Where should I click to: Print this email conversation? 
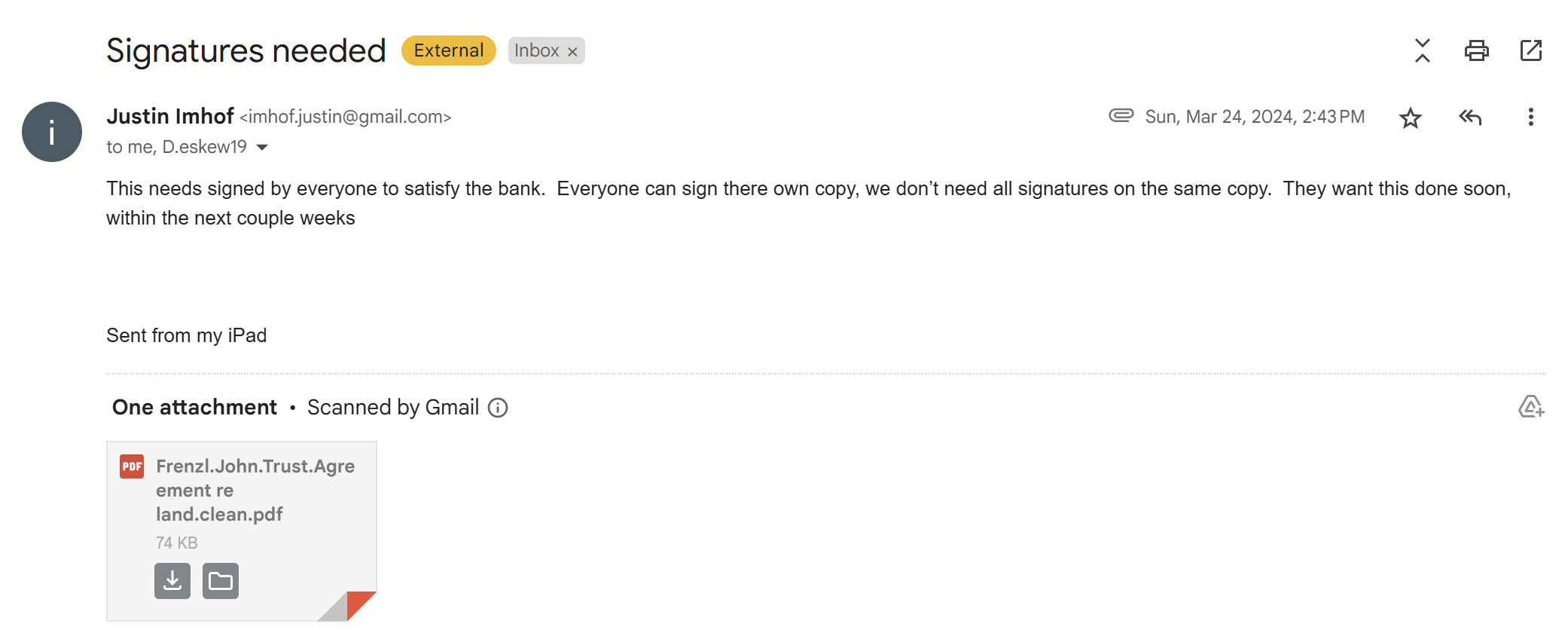(1476, 50)
